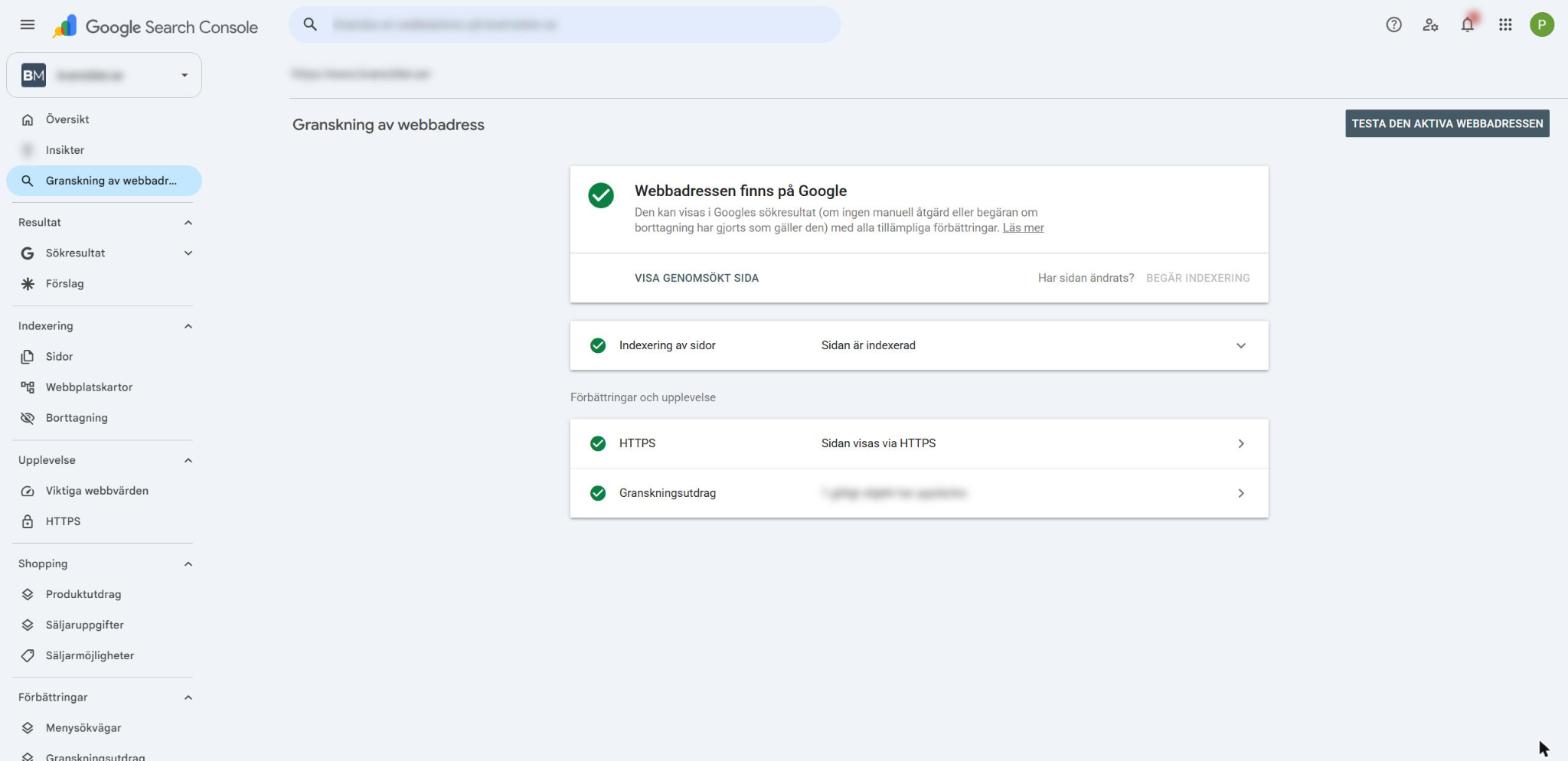Click TESTA DEN AKTIVA WEBBADRESSEN button
Image resolution: width=1568 pixels, height=761 pixels.
1447,124
